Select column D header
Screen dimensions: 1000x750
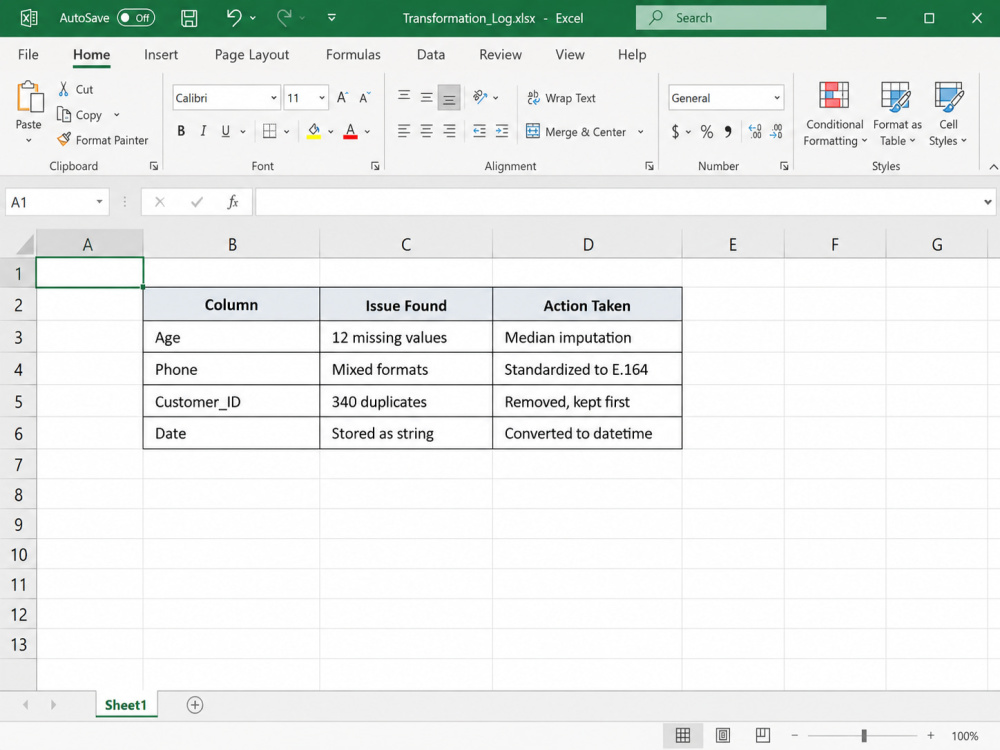[x=587, y=245]
